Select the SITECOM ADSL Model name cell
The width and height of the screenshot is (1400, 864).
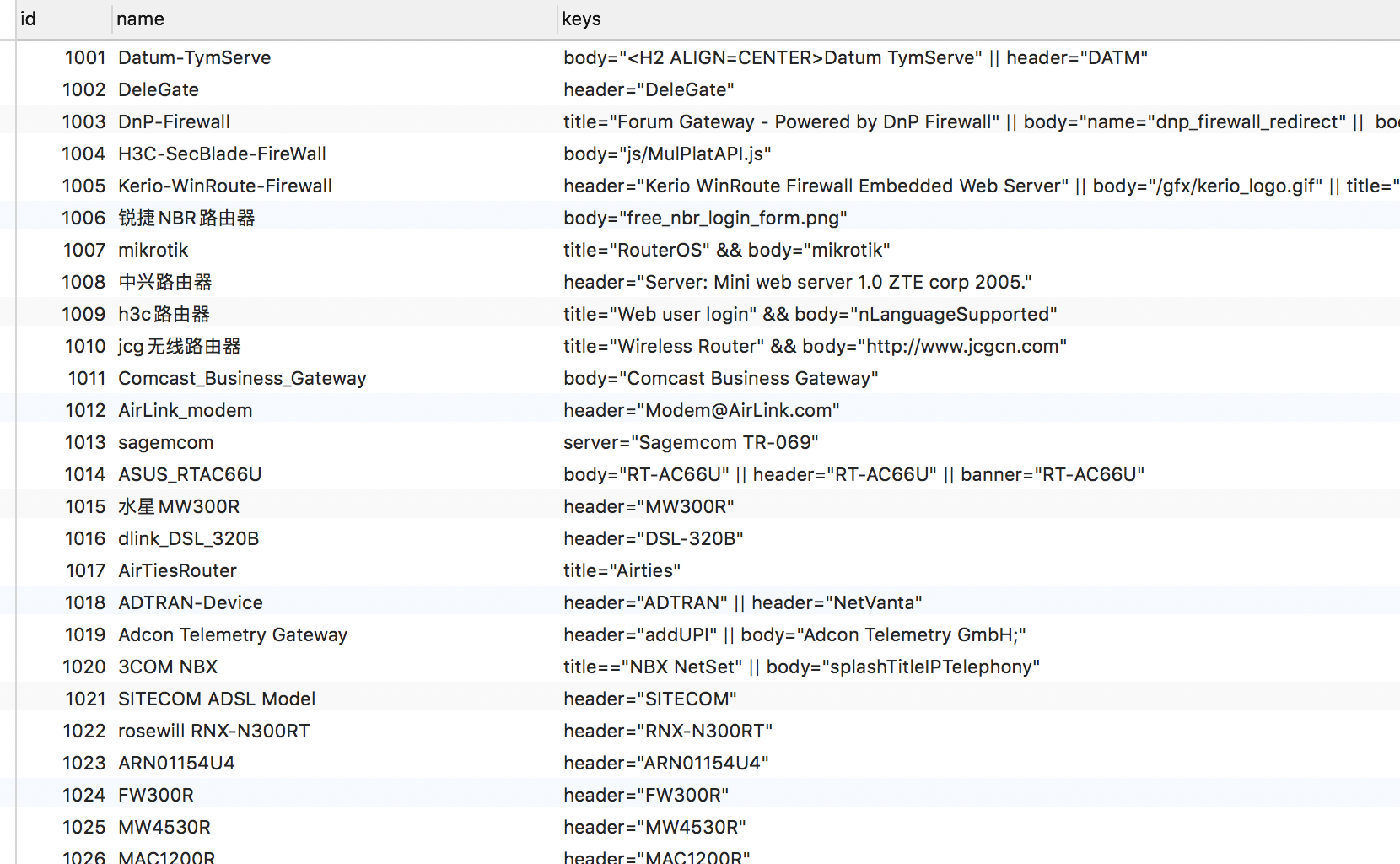click(x=335, y=699)
